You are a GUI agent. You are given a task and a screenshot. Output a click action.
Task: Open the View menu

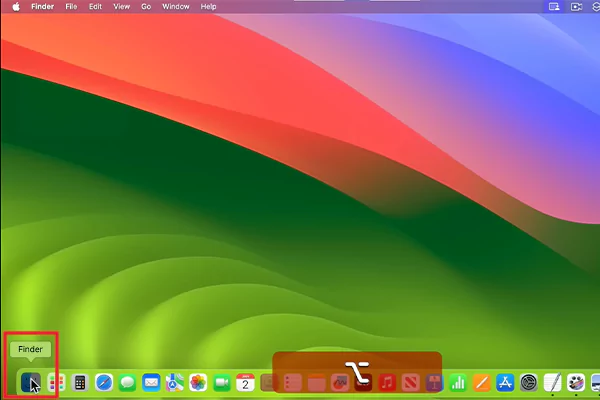[x=121, y=7]
